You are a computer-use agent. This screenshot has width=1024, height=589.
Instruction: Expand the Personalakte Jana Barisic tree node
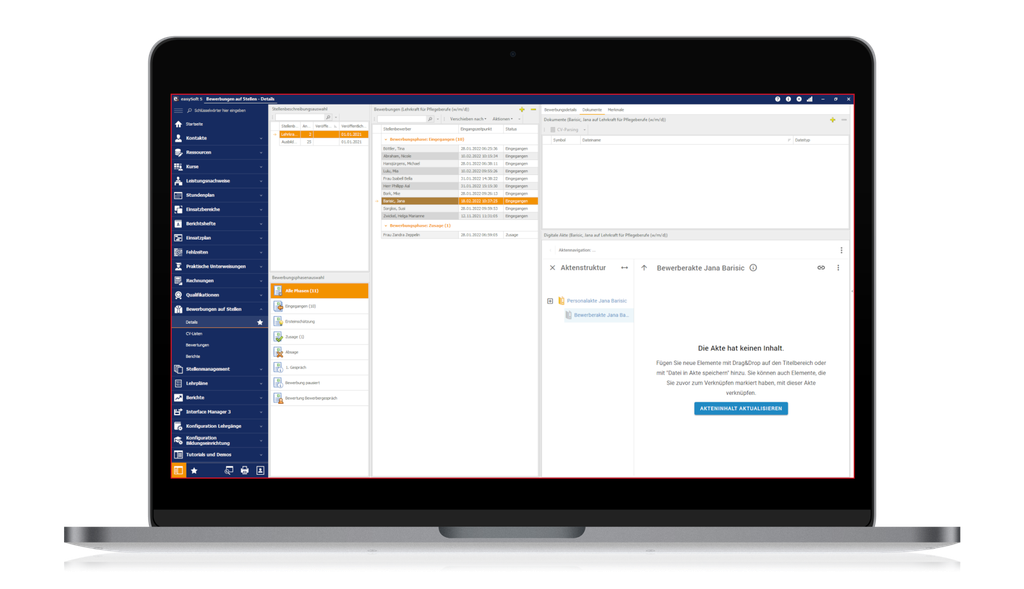pos(550,302)
